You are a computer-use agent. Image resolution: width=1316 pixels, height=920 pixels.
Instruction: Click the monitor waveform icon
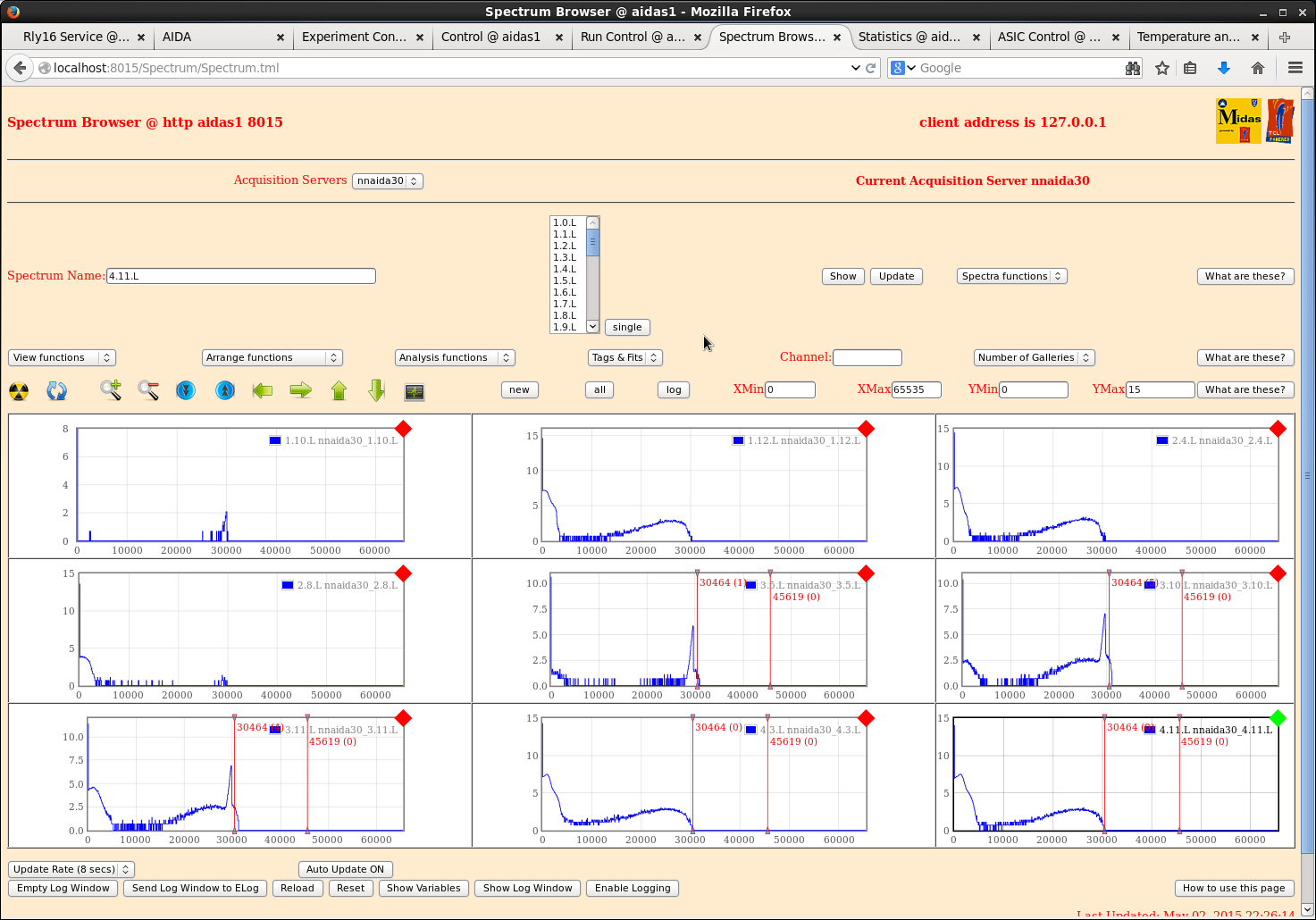click(x=415, y=391)
